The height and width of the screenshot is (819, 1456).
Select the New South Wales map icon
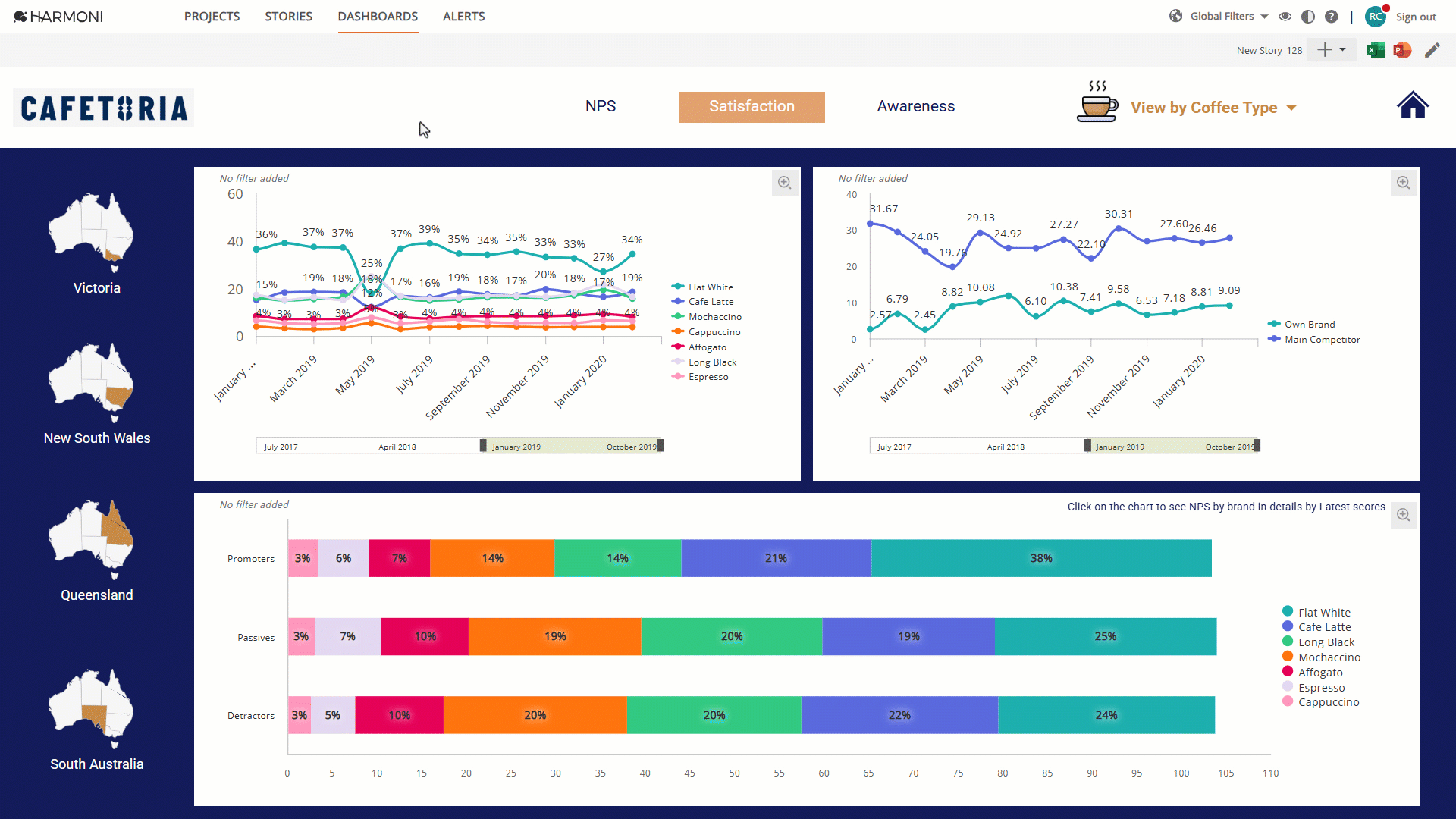tap(91, 382)
